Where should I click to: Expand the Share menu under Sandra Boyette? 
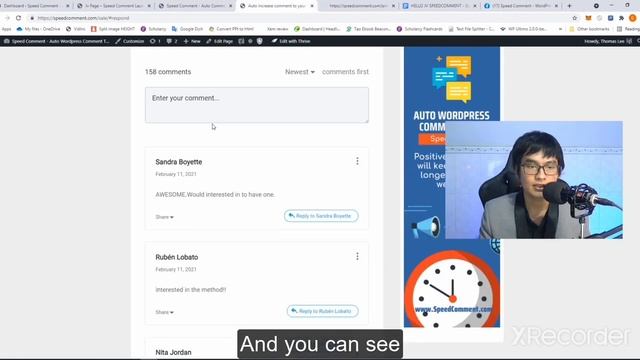click(x=164, y=217)
